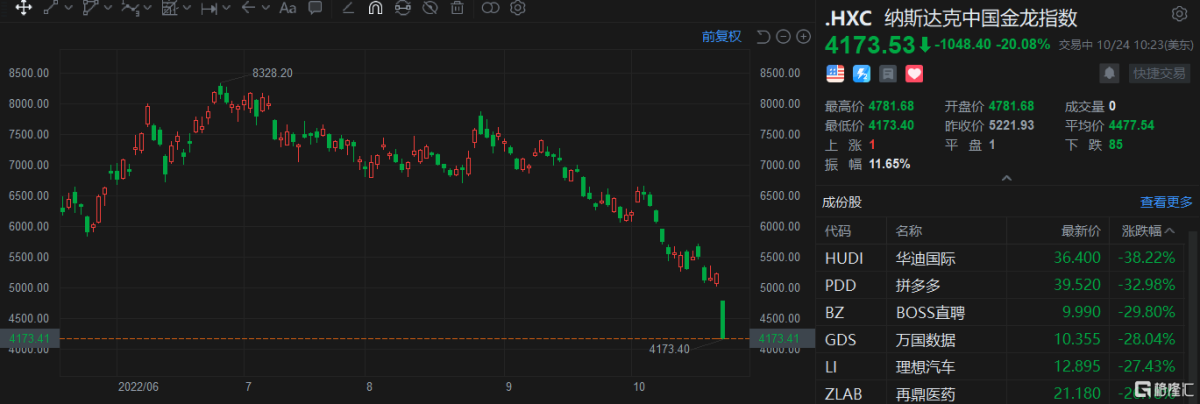Click the 最高价 4781.68 value
This screenshot has height=404, width=1200.
(x=891, y=106)
